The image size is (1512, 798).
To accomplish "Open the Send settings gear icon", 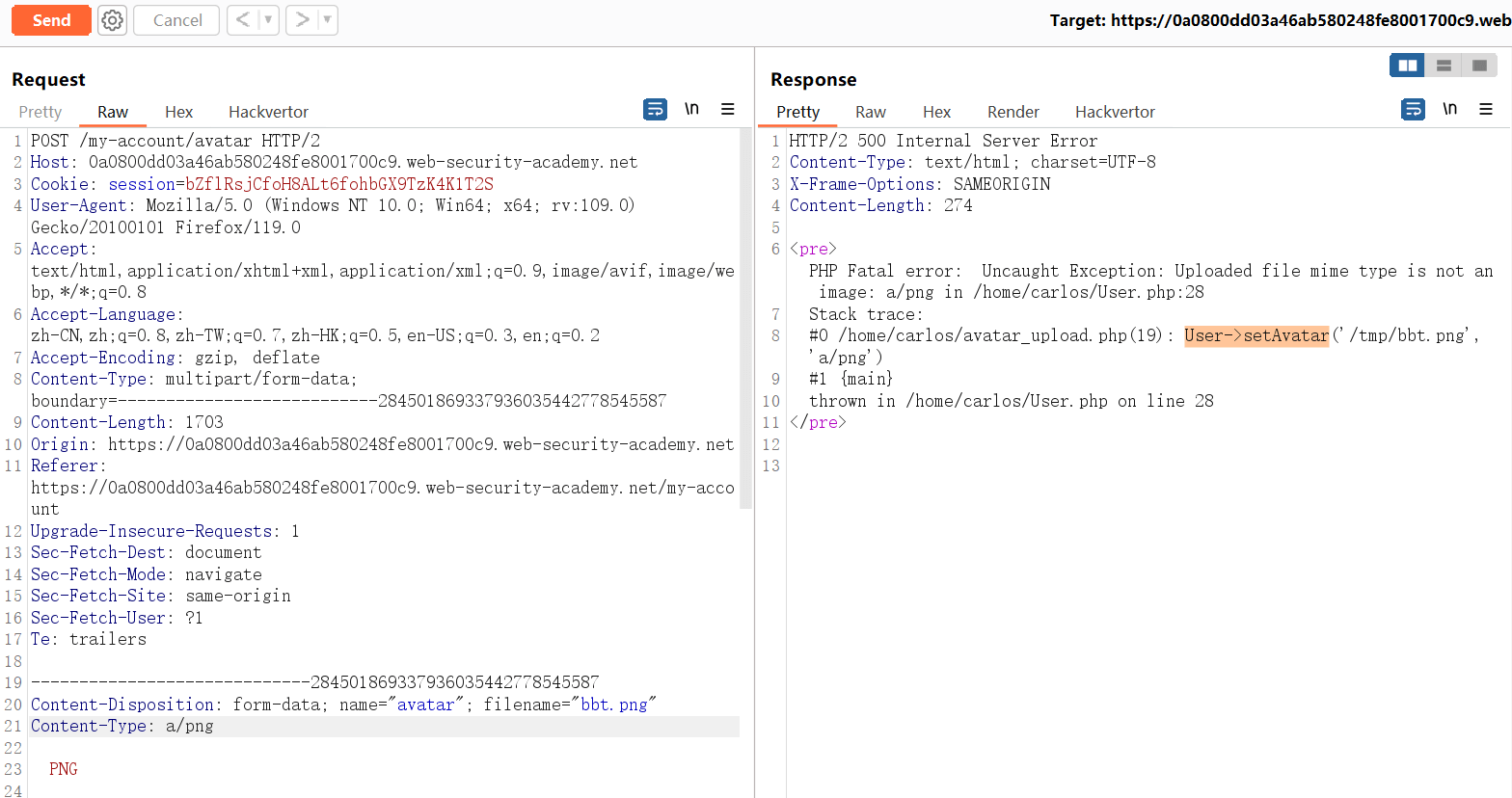I will point(113,20).
